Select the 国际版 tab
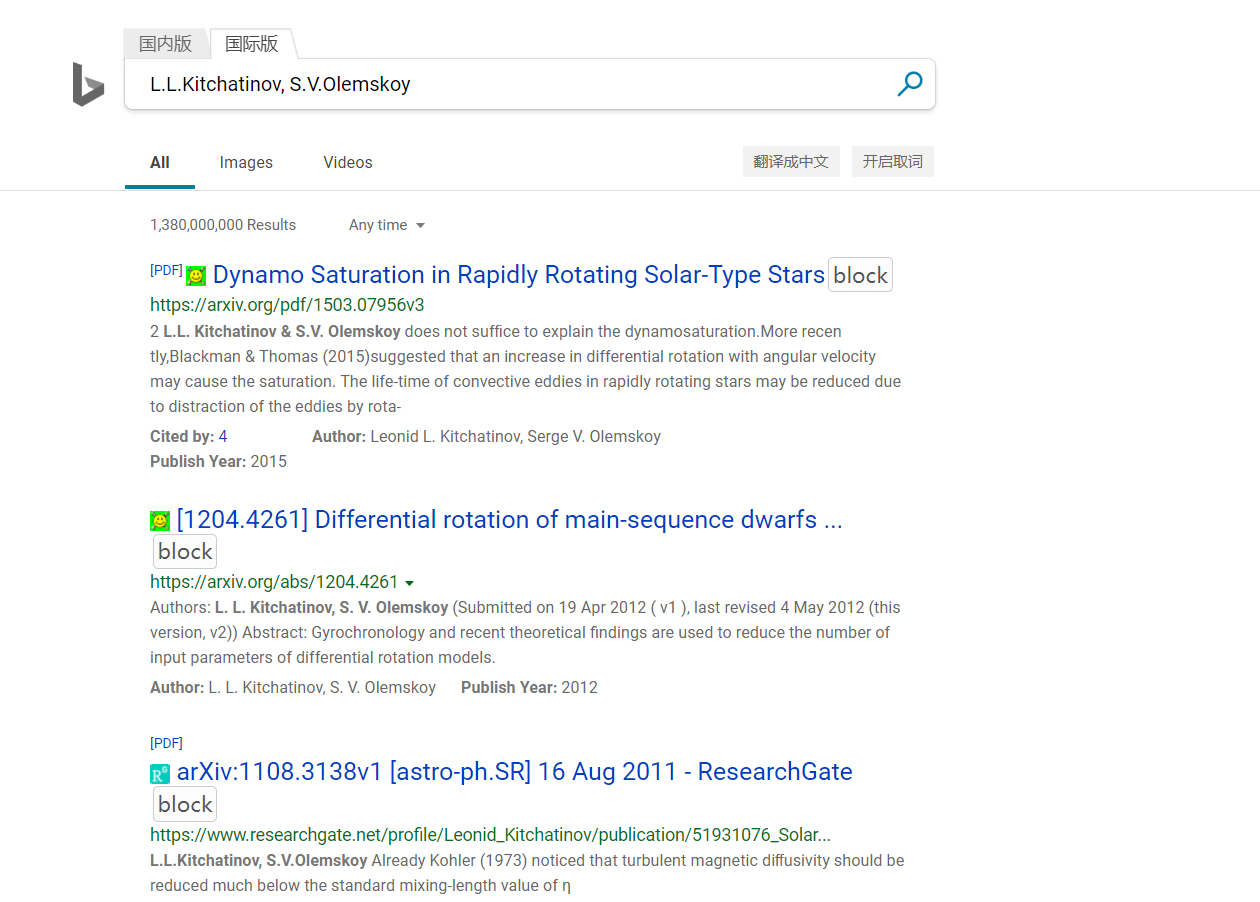 pyautogui.click(x=252, y=44)
